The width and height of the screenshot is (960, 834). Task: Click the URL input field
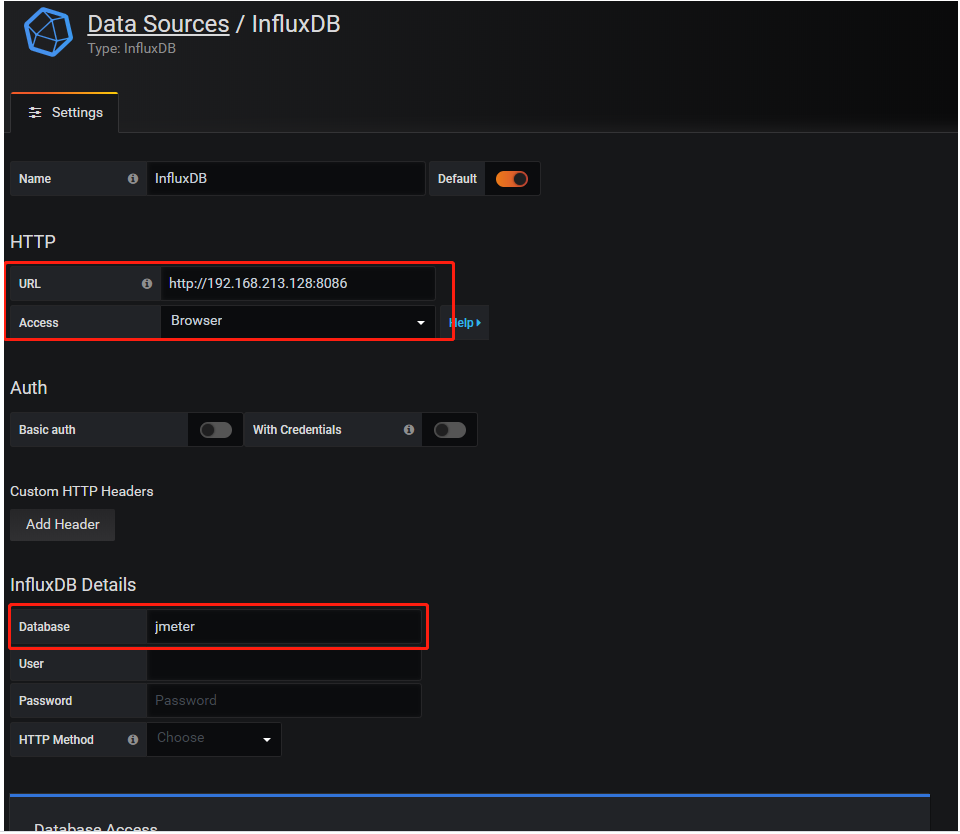tap(298, 284)
